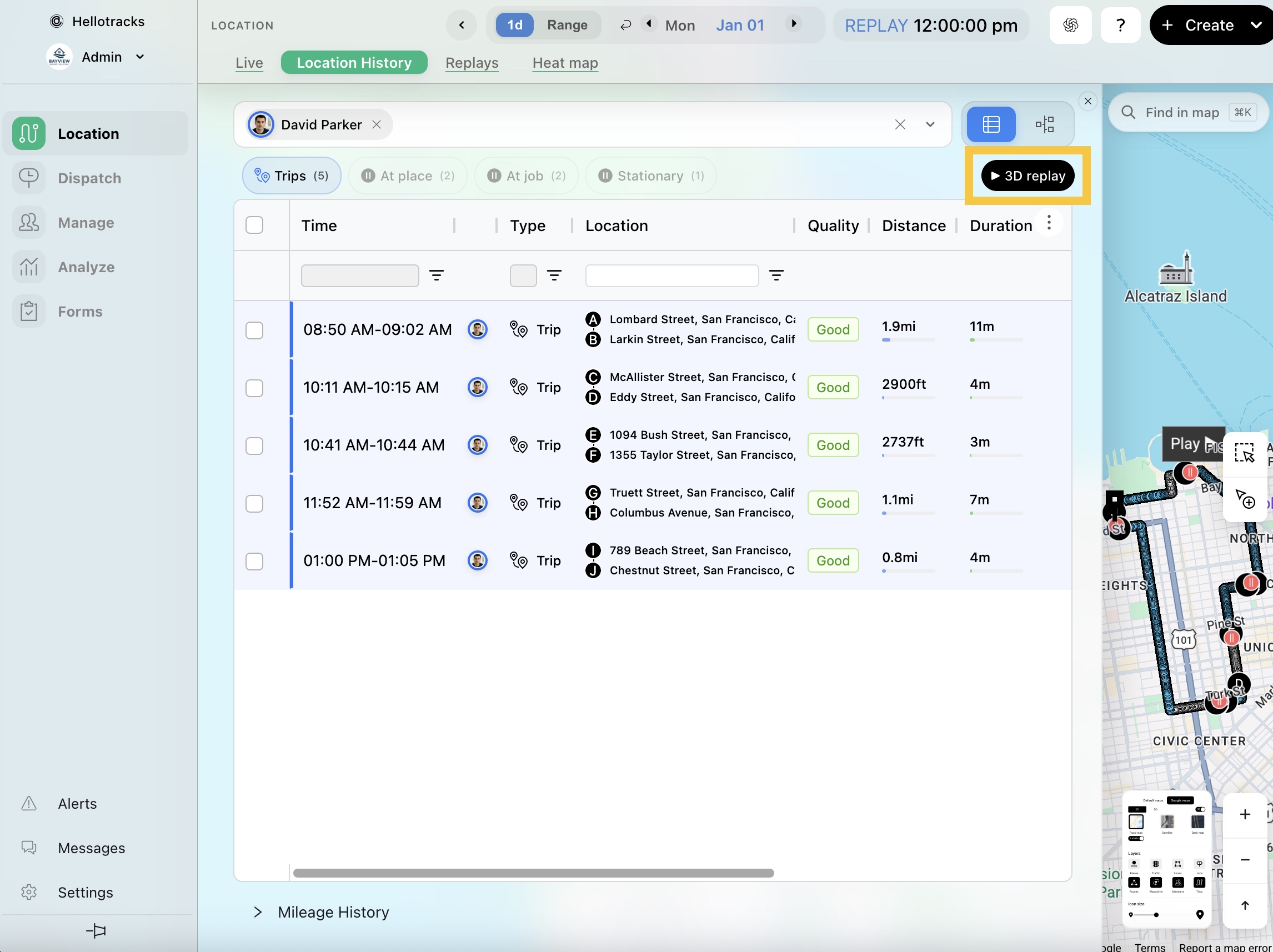Open the Type column filter options
The height and width of the screenshot is (952, 1273).
[x=554, y=275]
